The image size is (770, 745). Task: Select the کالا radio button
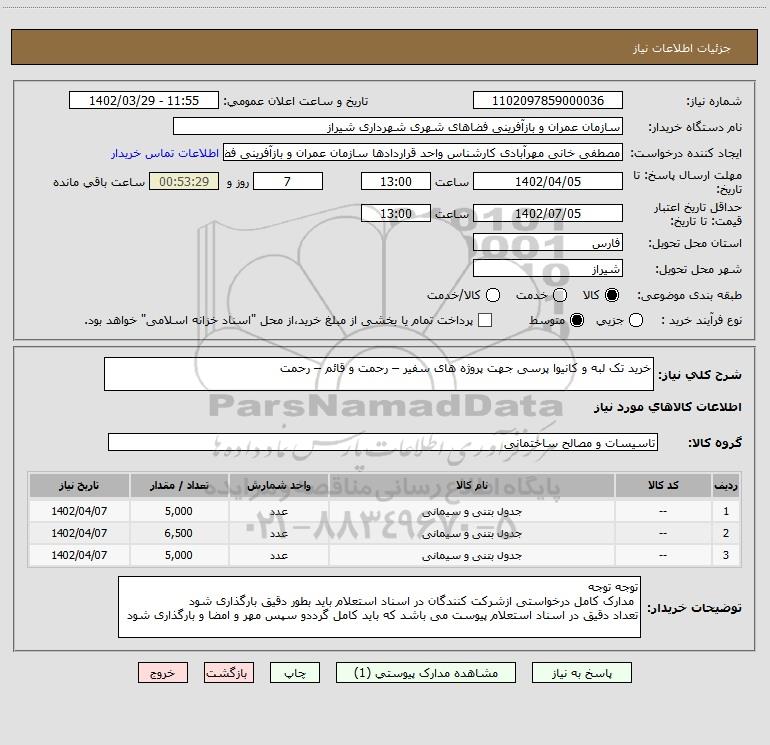pyautogui.click(x=612, y=295)
